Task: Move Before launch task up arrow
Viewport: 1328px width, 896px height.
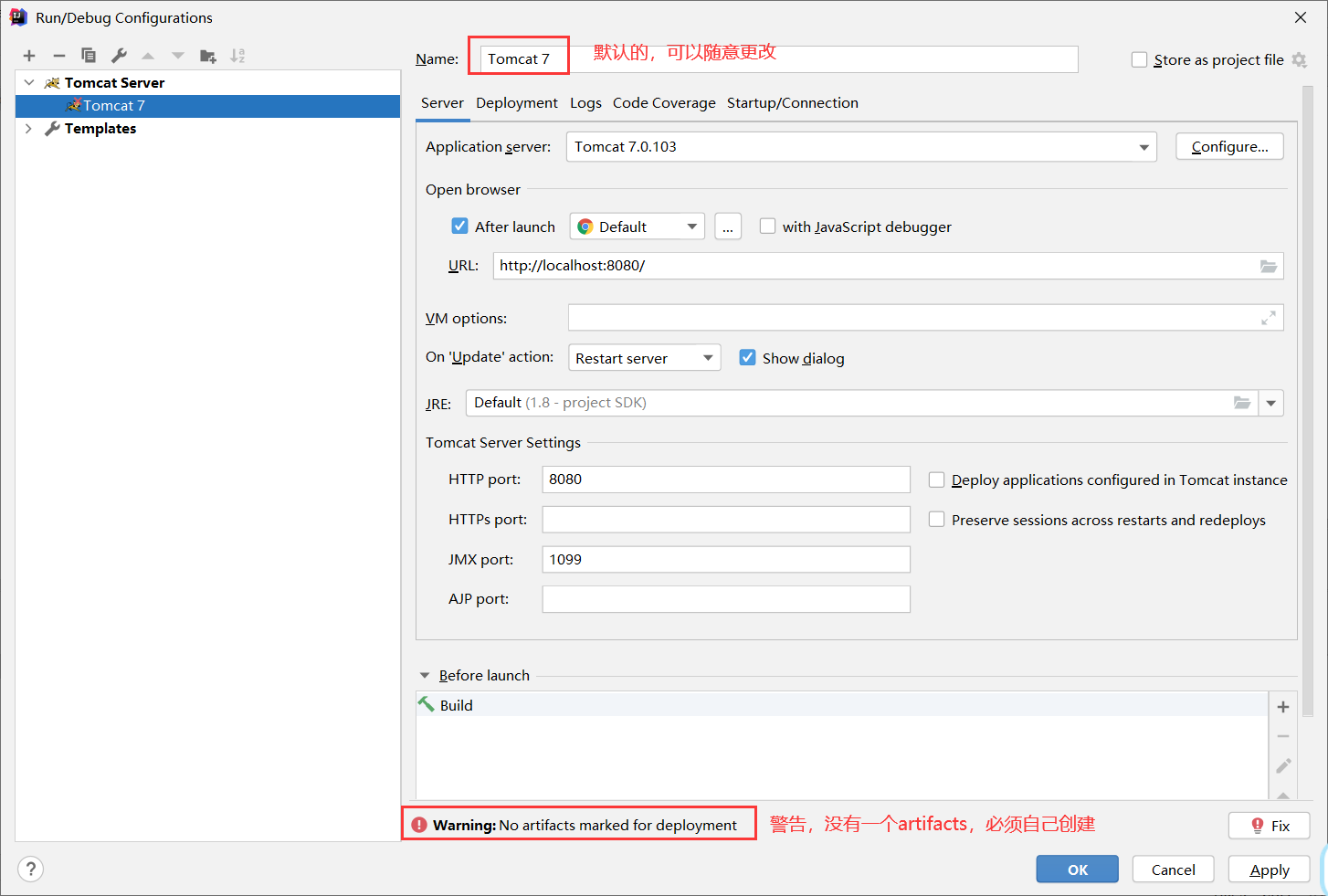Action: (x=1283, y=795)
